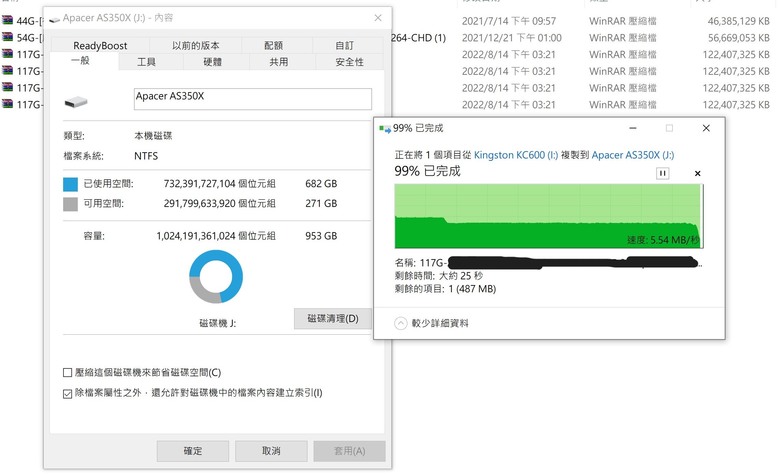Click the drive name field Apacer AS350X
The width and height of the screenshot is (780, 475).
pos(253,99)
